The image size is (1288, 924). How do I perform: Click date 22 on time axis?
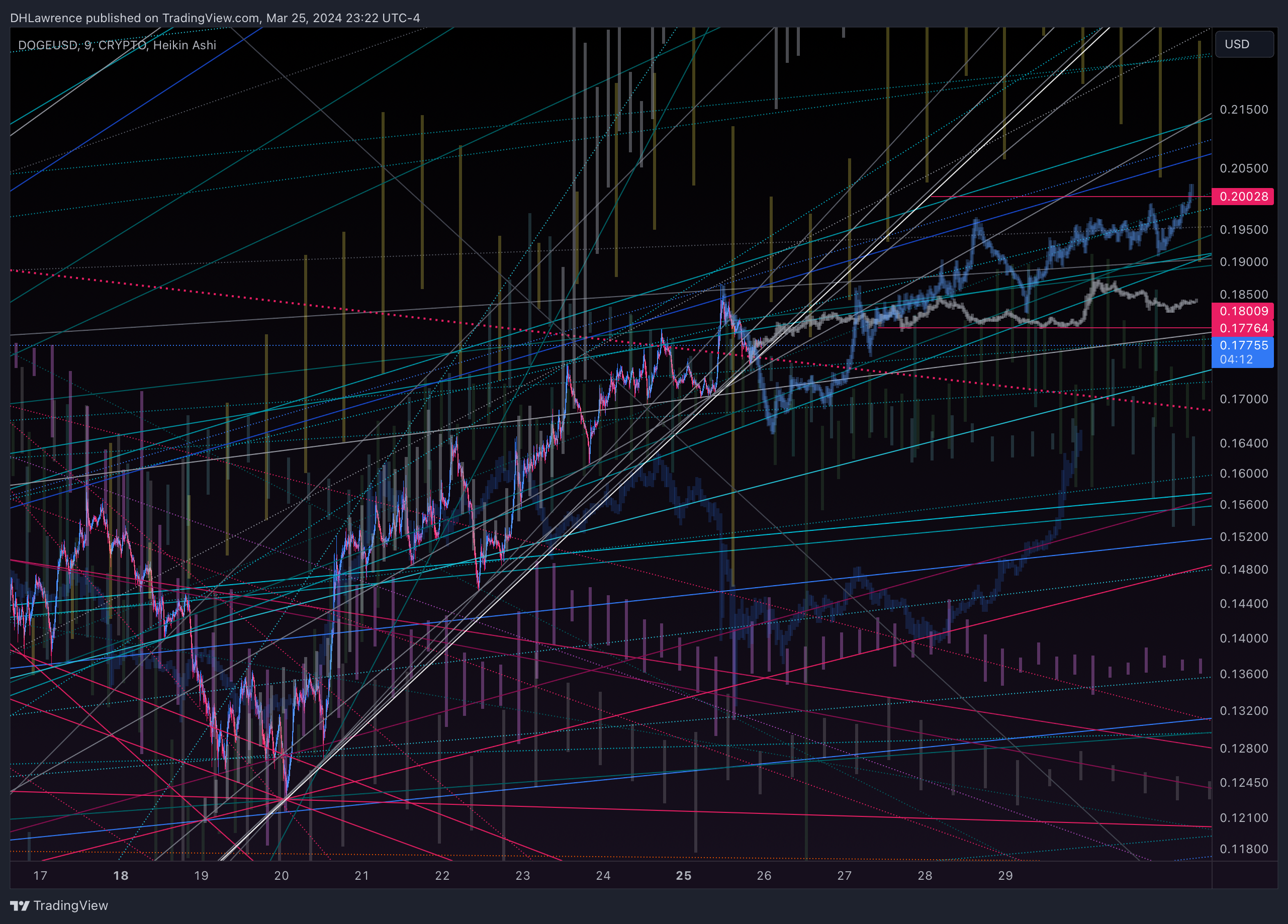coord(442,875)
